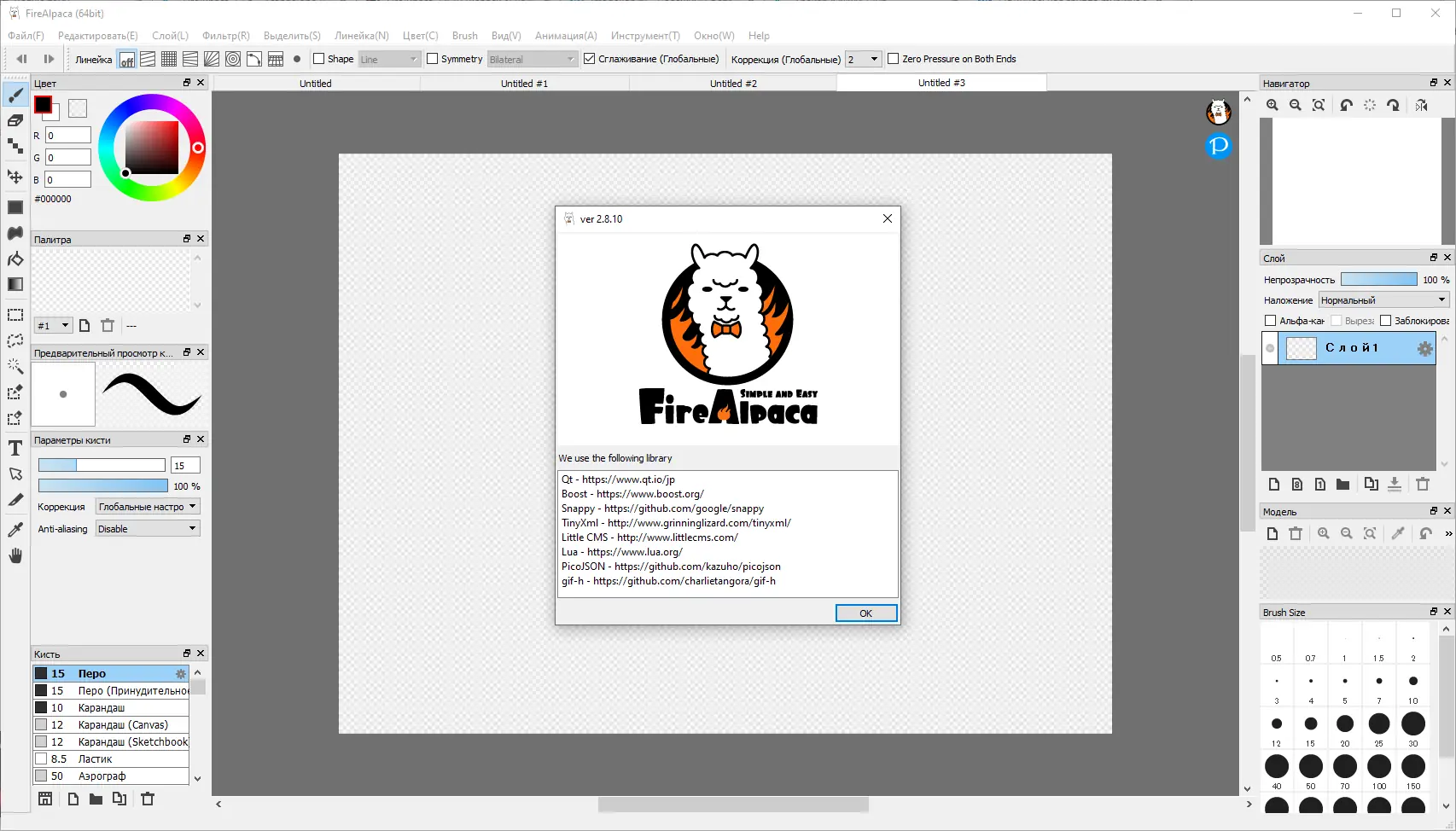Delete the current layer with trash icon
The height and width of the screenshot is (831, 1456).
(1423, 484)
